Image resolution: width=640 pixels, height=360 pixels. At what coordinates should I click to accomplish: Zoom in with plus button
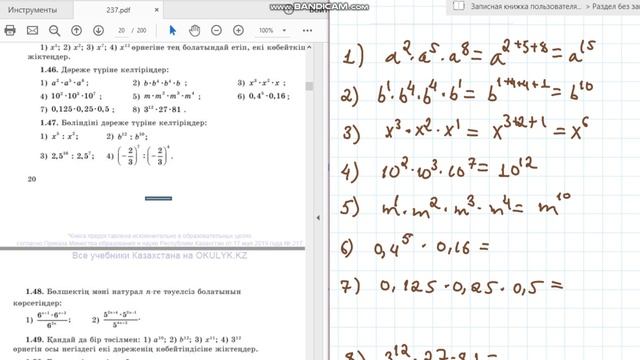pos(238,30)
